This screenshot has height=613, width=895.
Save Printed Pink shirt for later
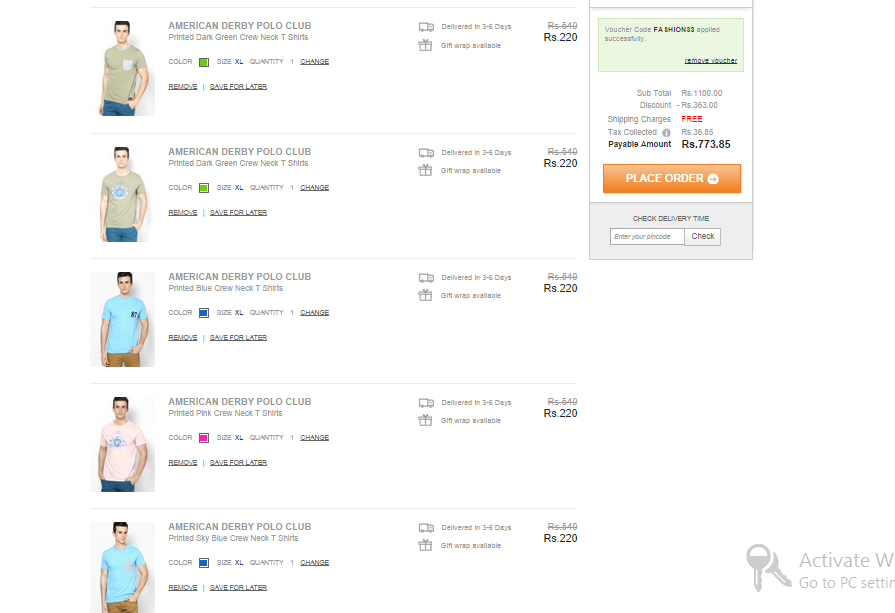tap(238, 463)
